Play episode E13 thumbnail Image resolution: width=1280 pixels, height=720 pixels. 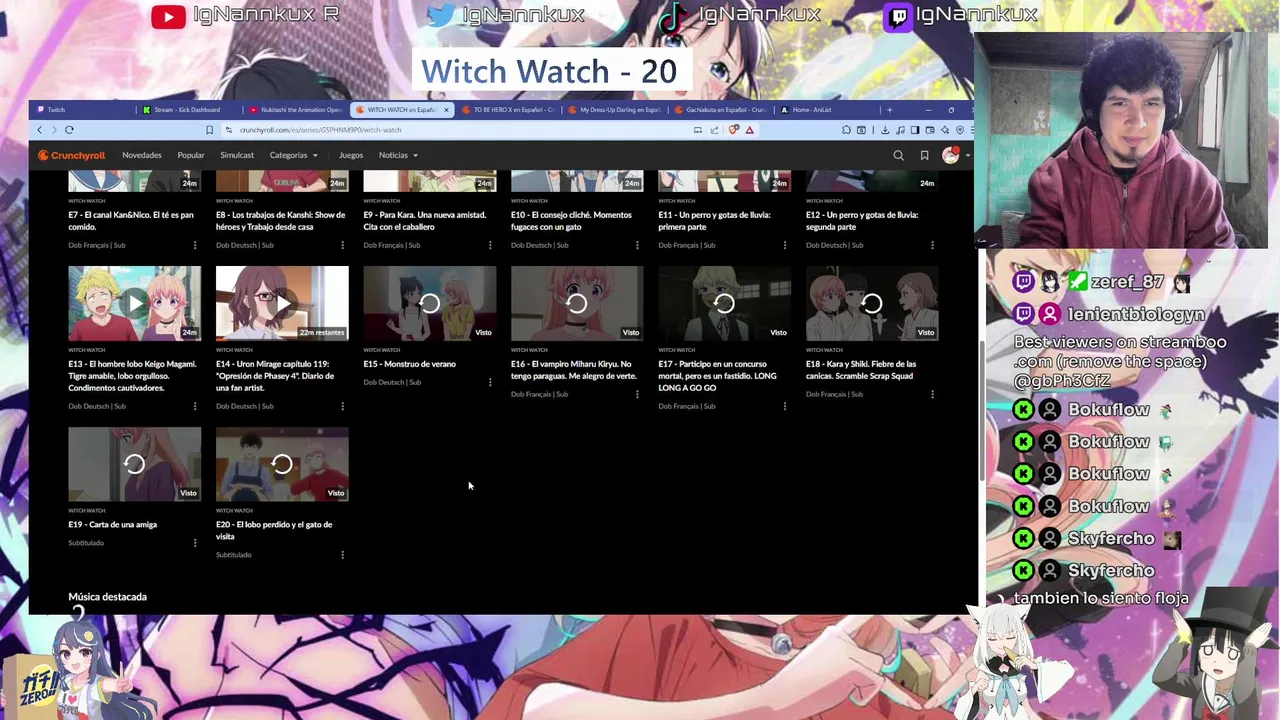click(135, 303)
